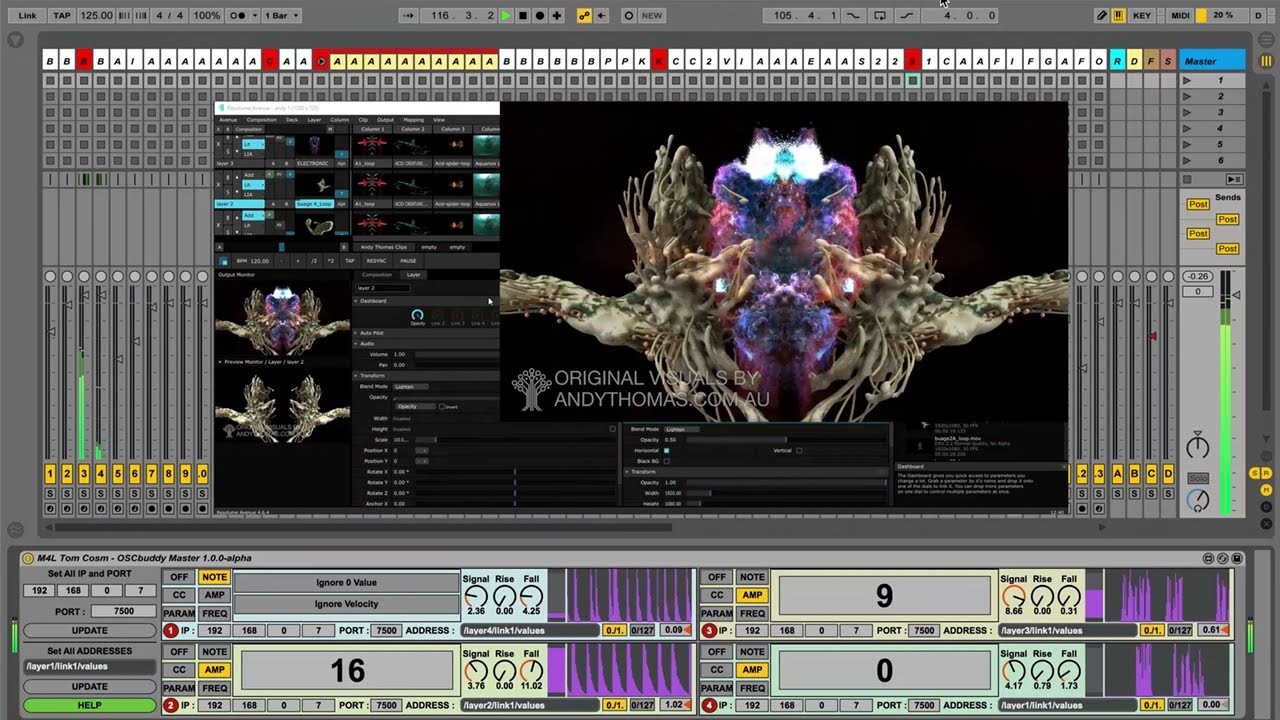
Task: Toggle draw mode pencil
Action: coord(1102,16)
